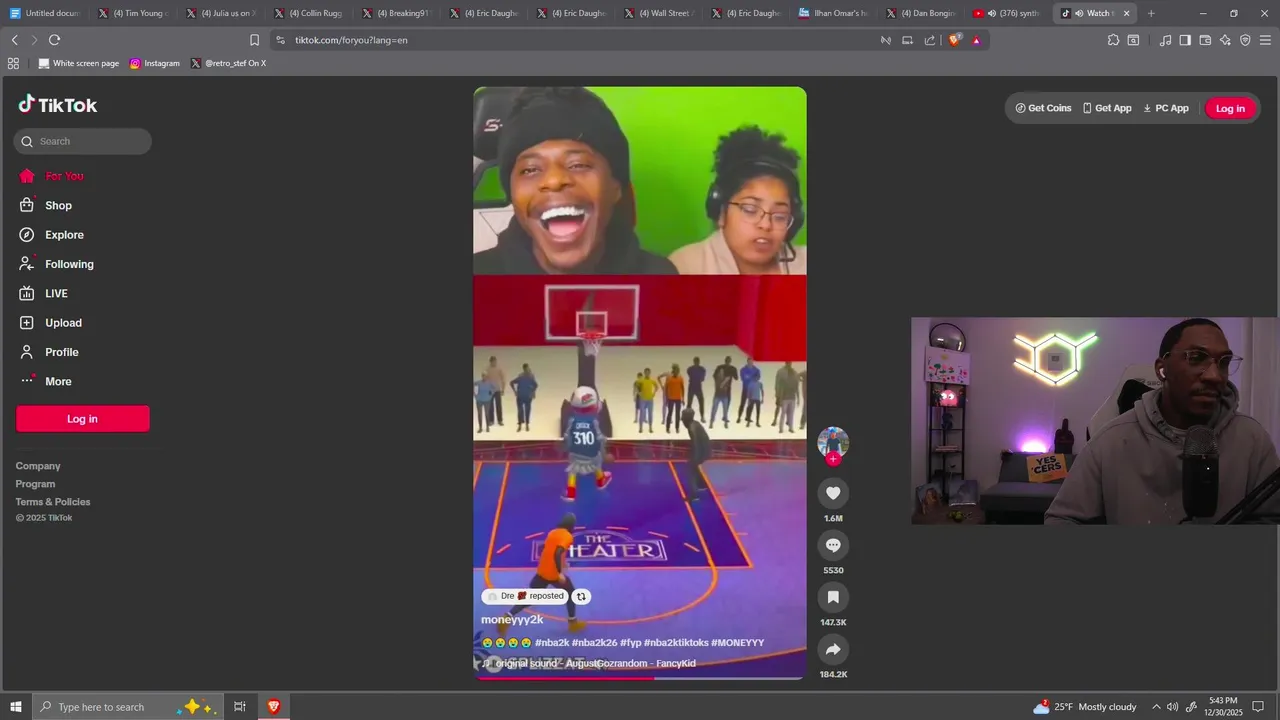Click the Brave browser taskbar icon

273,707
